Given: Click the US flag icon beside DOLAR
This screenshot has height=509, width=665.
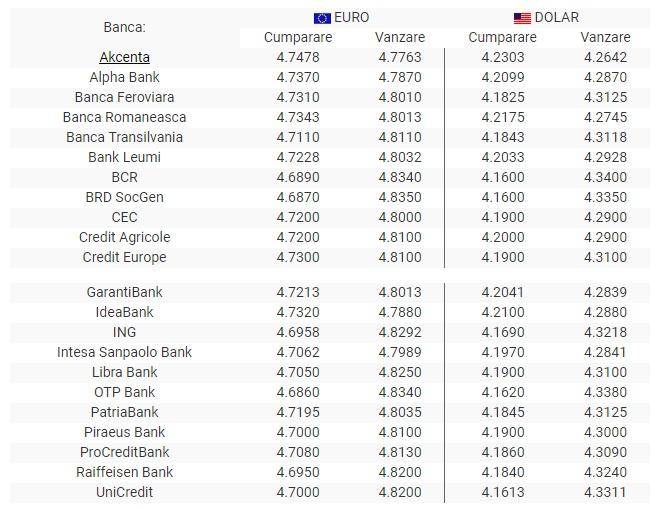Looking at the screenshot, I should pos(522,18).
